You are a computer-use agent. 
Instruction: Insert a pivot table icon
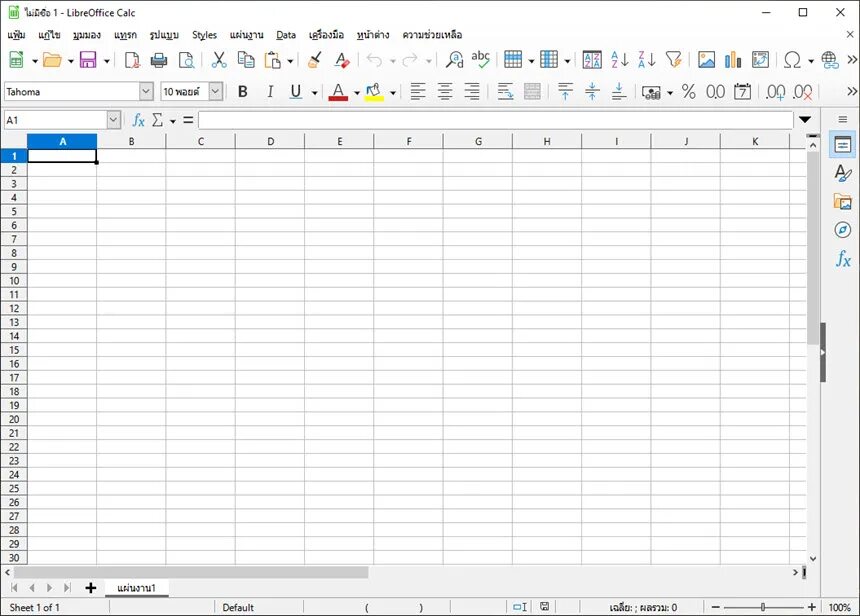760,60
